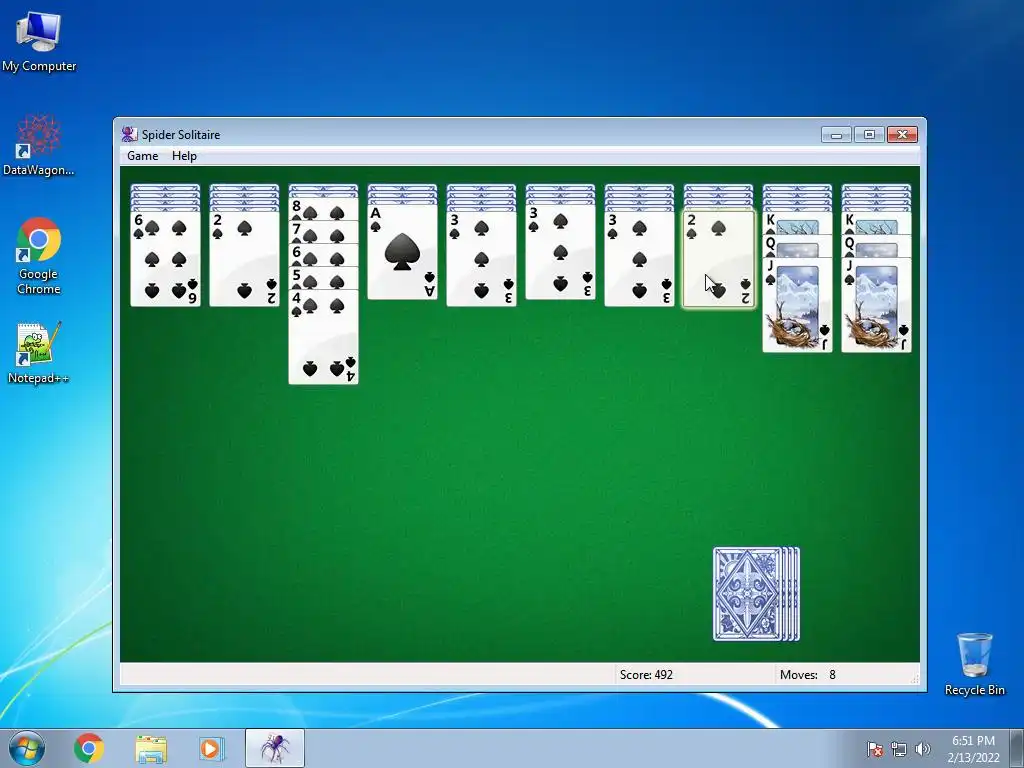Select the Recycle Bin icon
This screenshot has width=1024, height=768.
click(974, 664)
